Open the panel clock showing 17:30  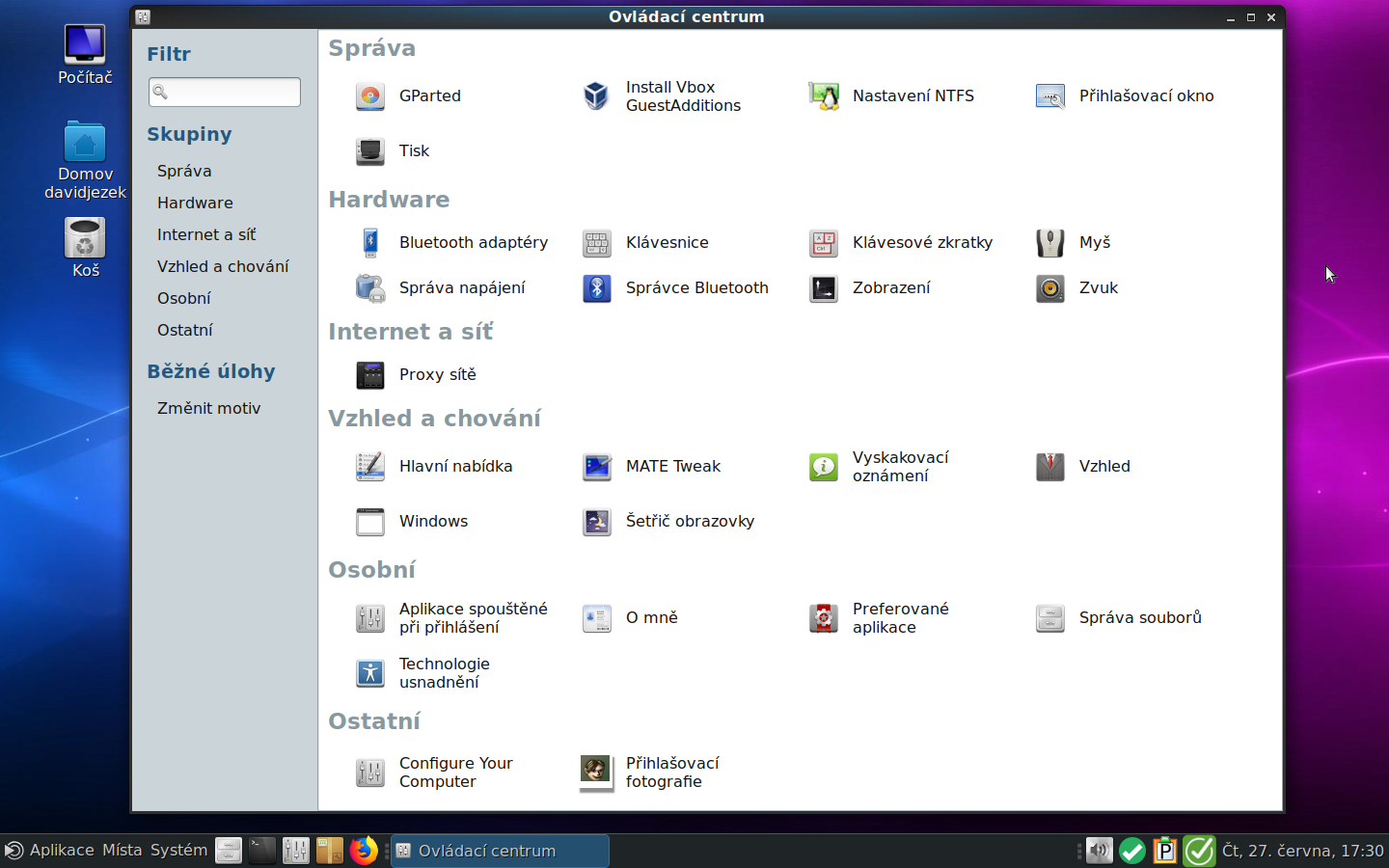1302,851
